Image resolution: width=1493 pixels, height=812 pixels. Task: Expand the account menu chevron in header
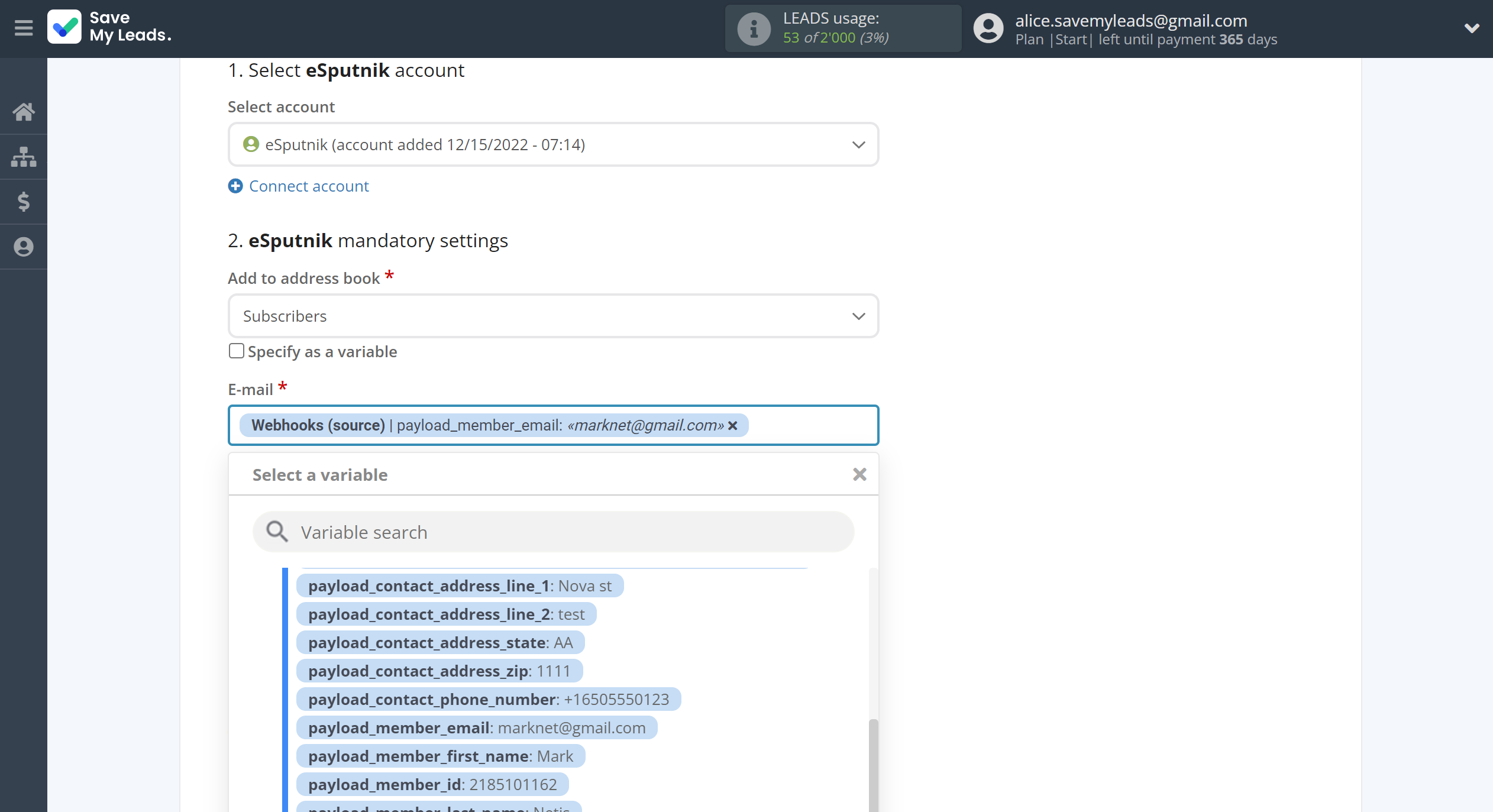(x=1472, y=28)
